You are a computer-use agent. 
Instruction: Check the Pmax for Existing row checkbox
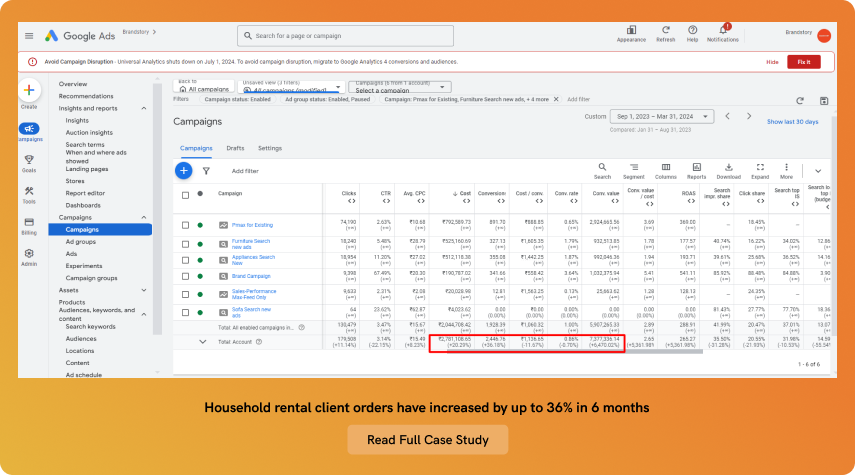tap(185, 225)
